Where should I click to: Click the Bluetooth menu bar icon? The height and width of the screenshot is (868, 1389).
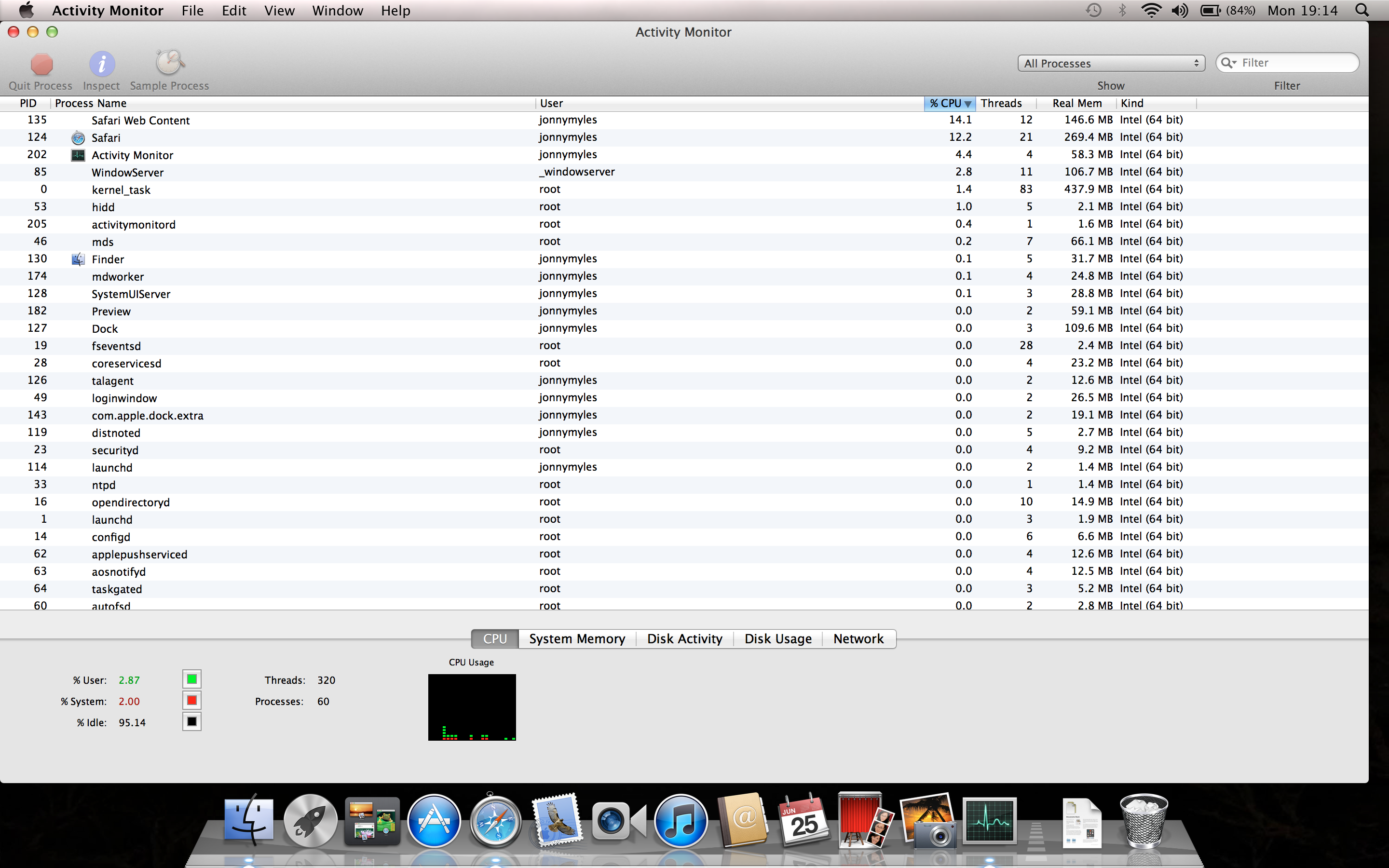click(1123, 10)
